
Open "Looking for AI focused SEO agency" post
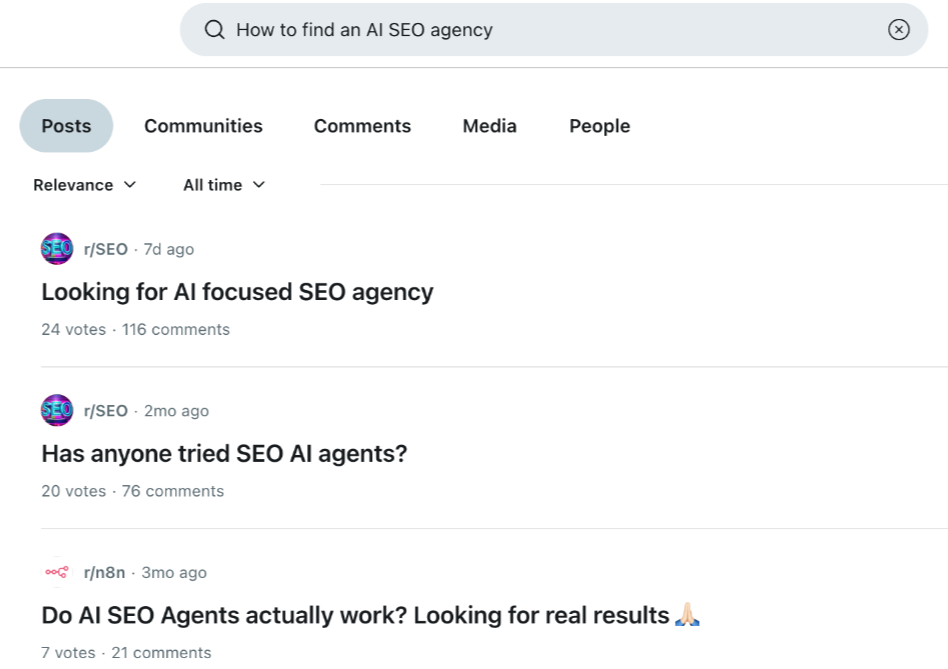[237, 292]
